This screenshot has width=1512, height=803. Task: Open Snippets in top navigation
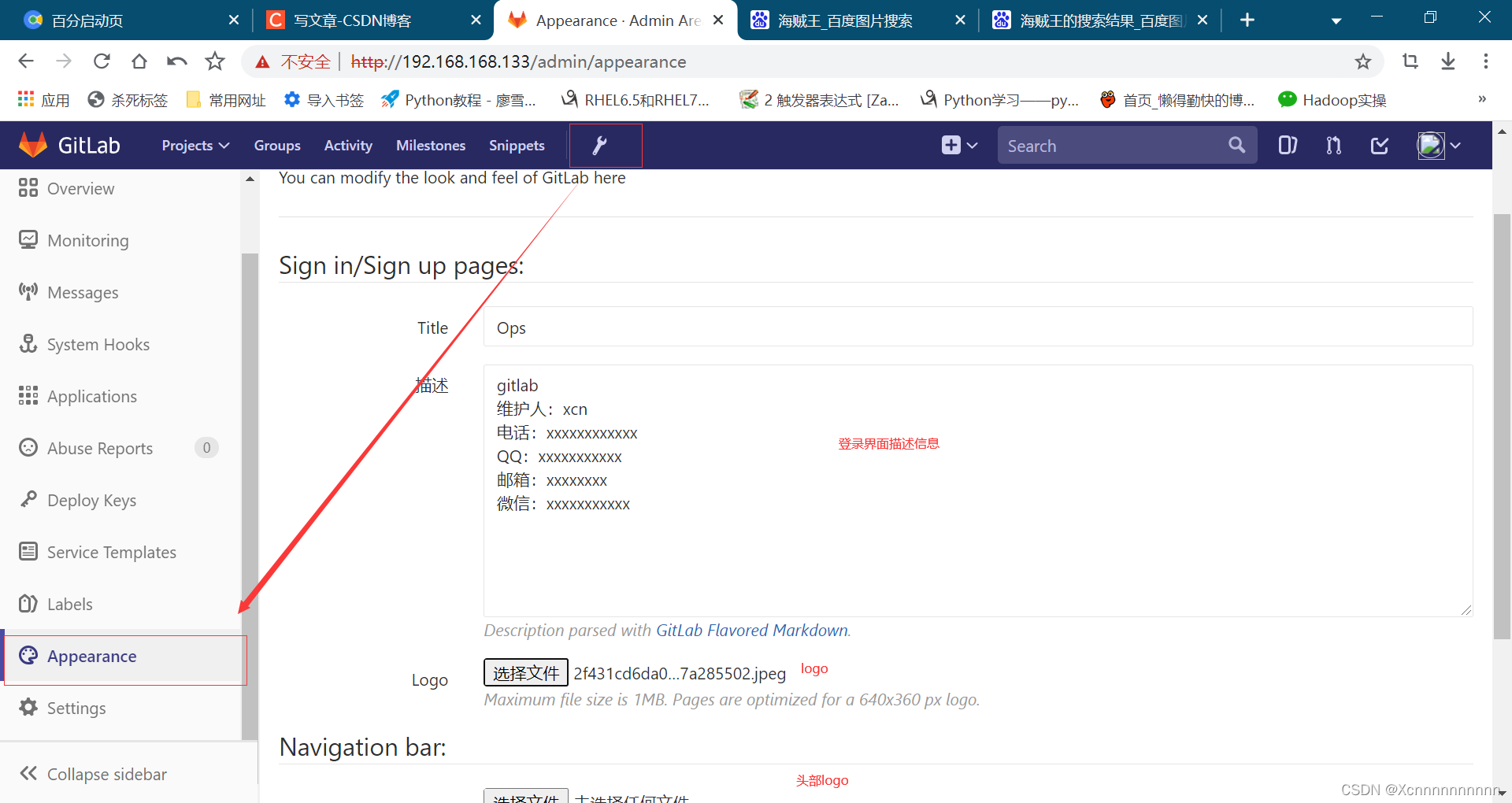pos(517,146)
